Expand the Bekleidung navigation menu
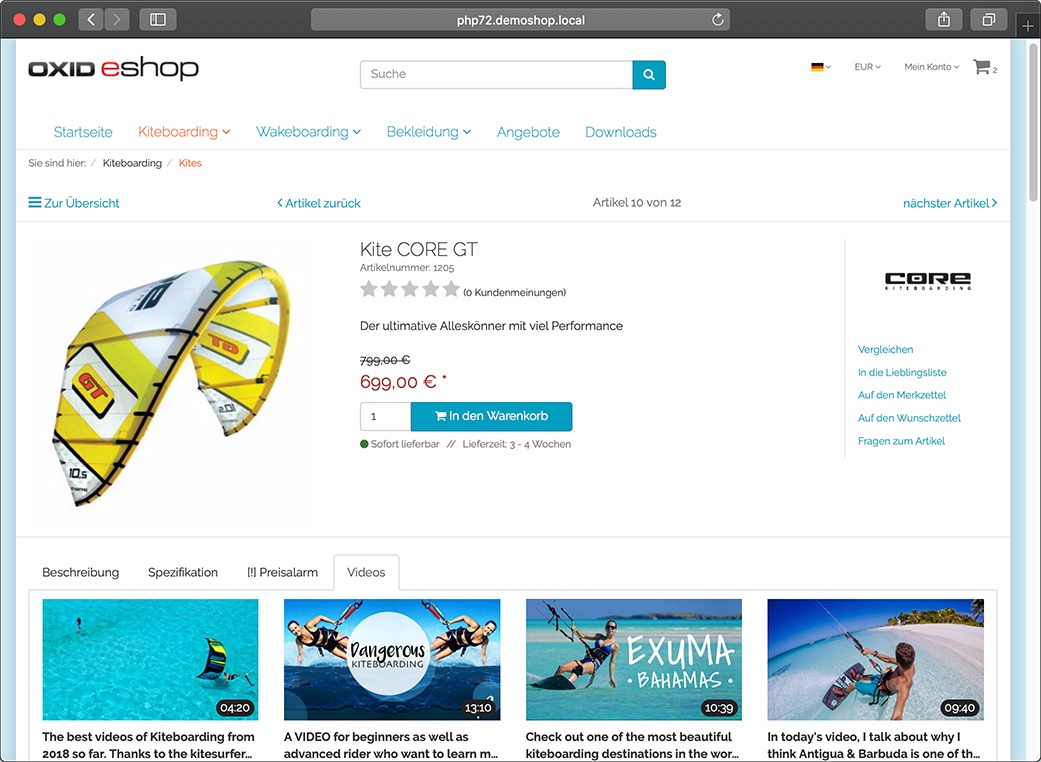Viewport: 1041px width, 762px height. (x=429, y=132)
